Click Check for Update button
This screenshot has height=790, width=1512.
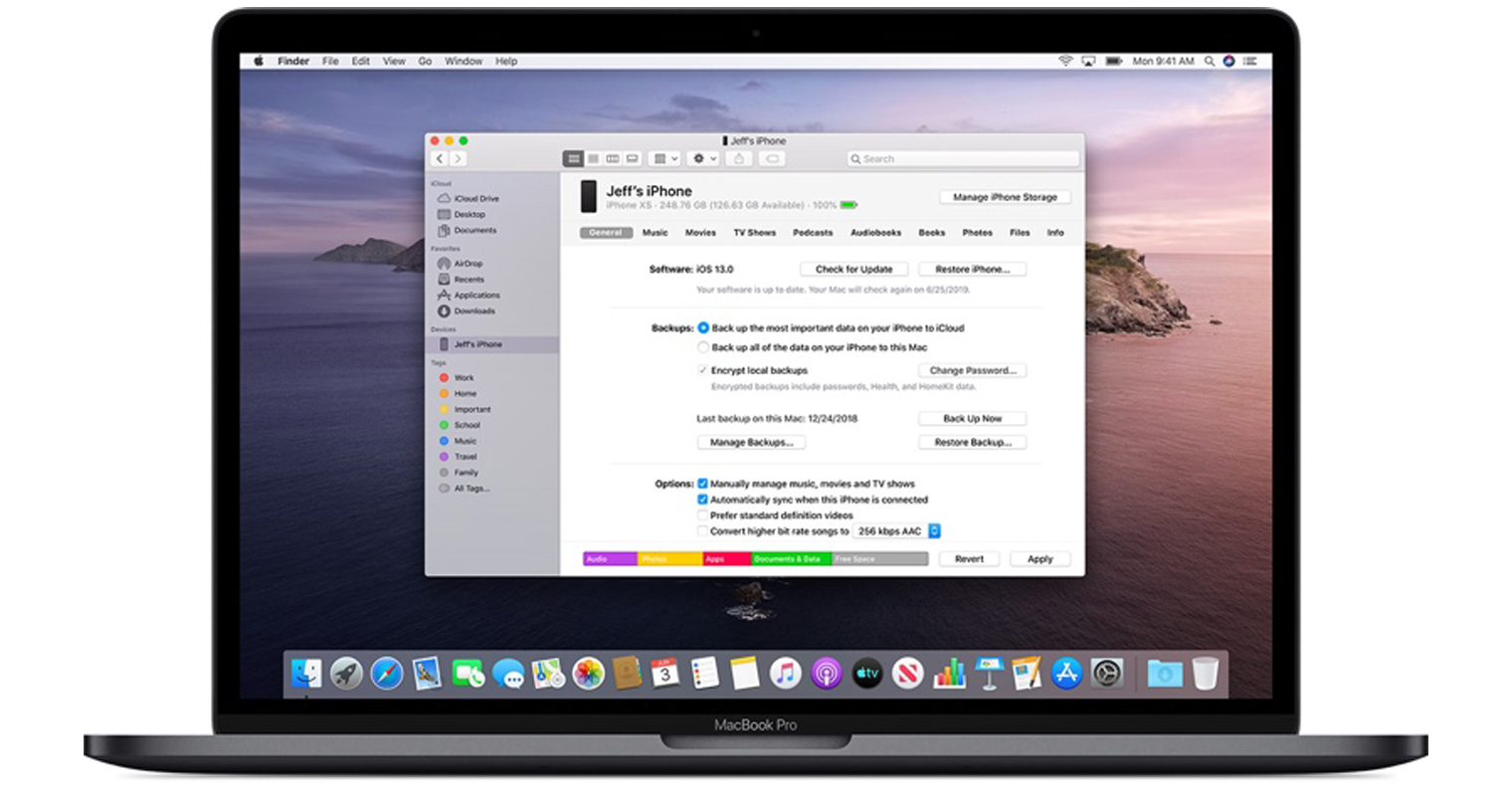coord(853,270)
